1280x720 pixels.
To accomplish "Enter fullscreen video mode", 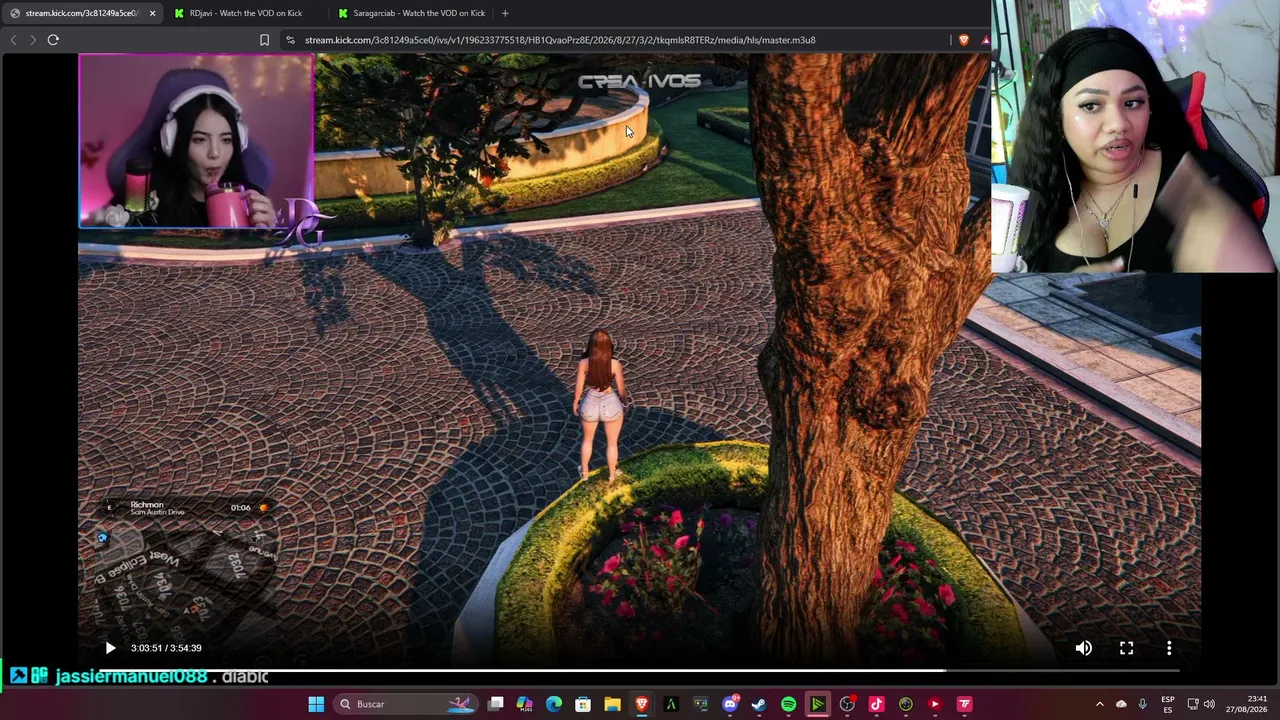I will [1126, 648].
